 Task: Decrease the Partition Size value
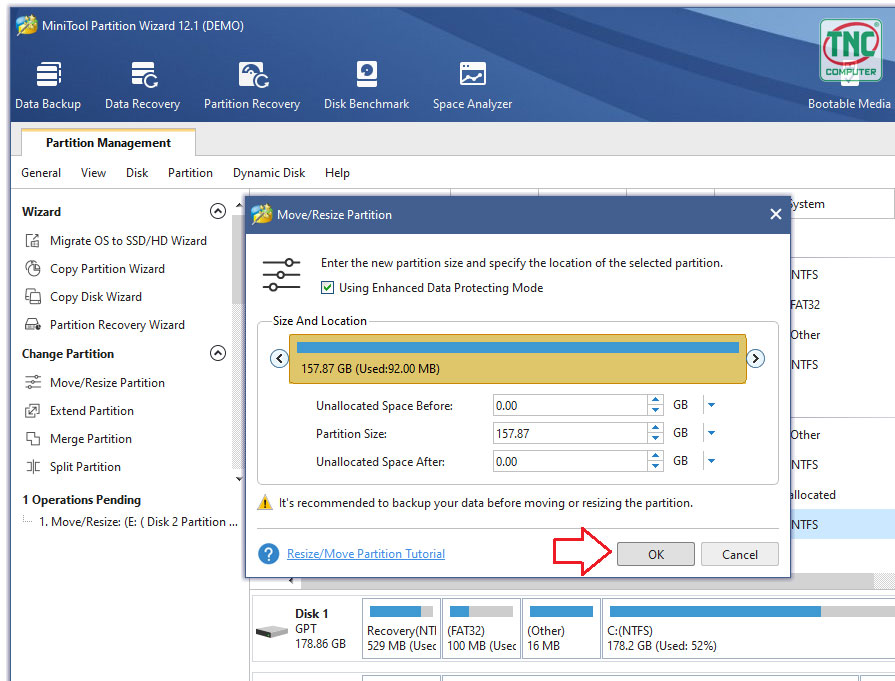(x=655, y=438)
